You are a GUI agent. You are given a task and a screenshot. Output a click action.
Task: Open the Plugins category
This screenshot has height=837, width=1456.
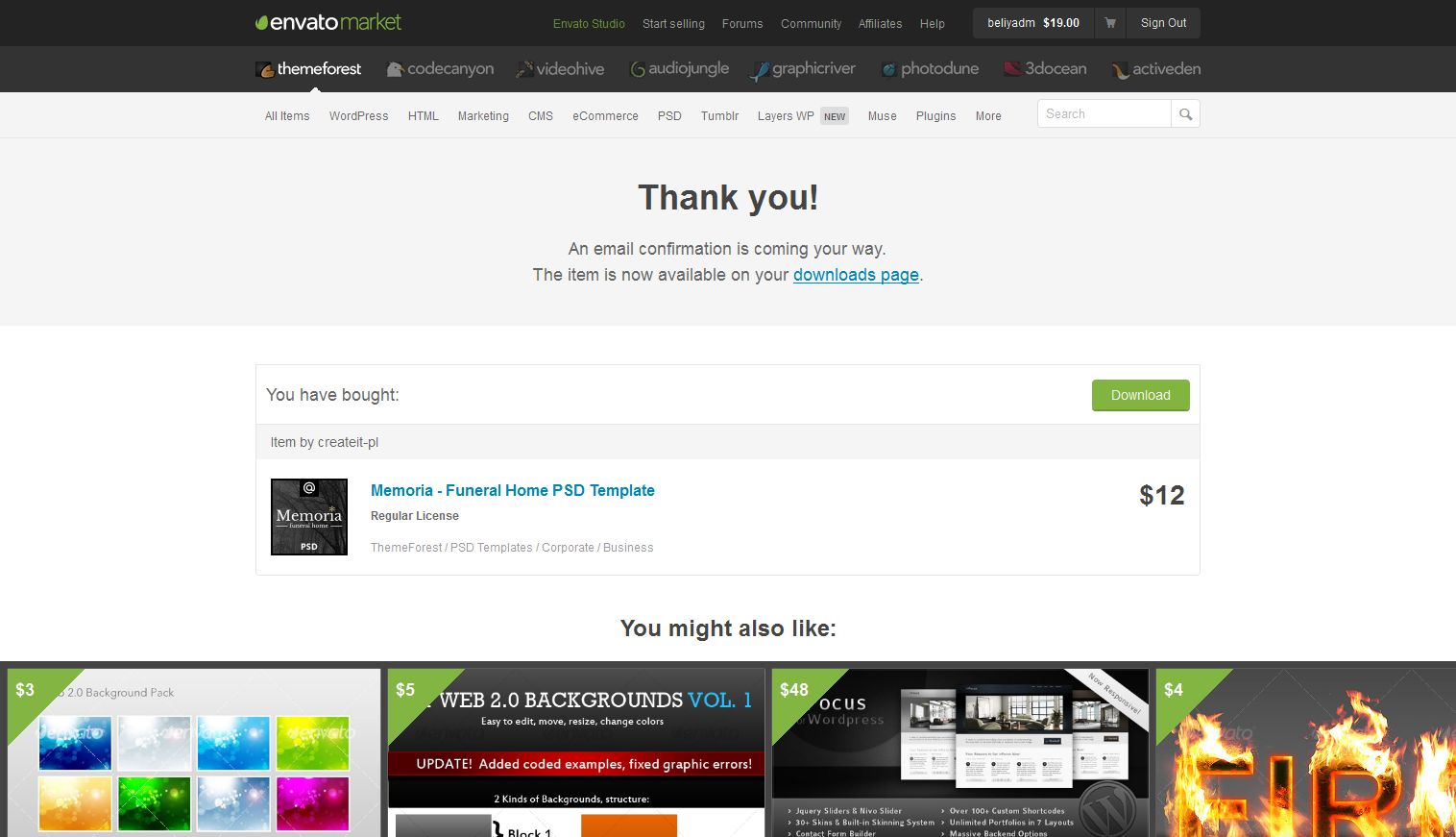click(935, 116)
